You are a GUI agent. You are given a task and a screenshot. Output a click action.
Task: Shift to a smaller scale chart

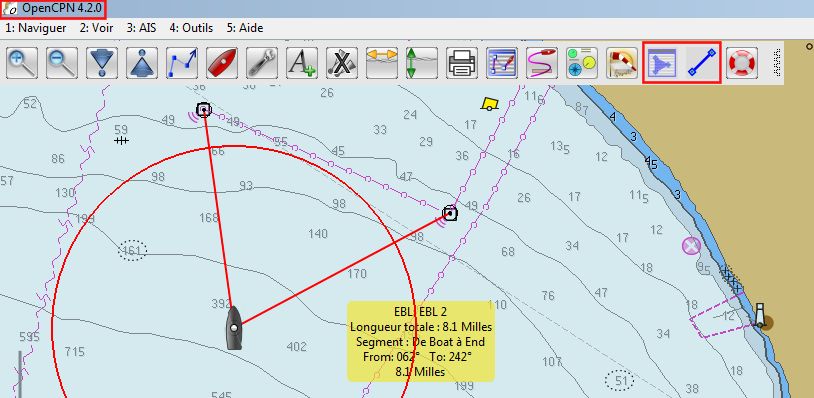[x=142, y=63]
